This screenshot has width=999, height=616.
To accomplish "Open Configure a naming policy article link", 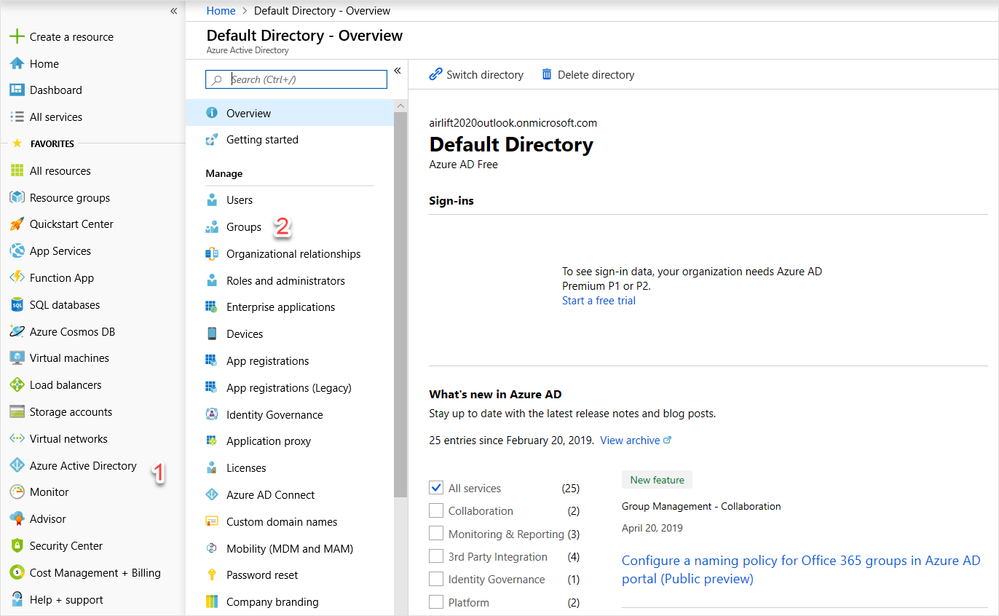I will click(800, 569).
